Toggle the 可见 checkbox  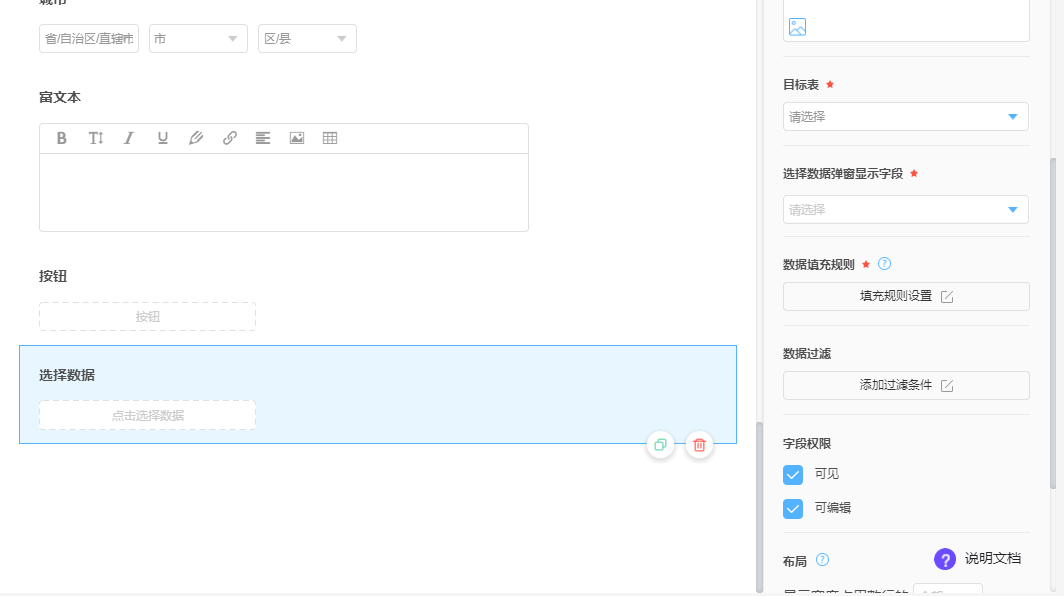click(x=793, y=474)
